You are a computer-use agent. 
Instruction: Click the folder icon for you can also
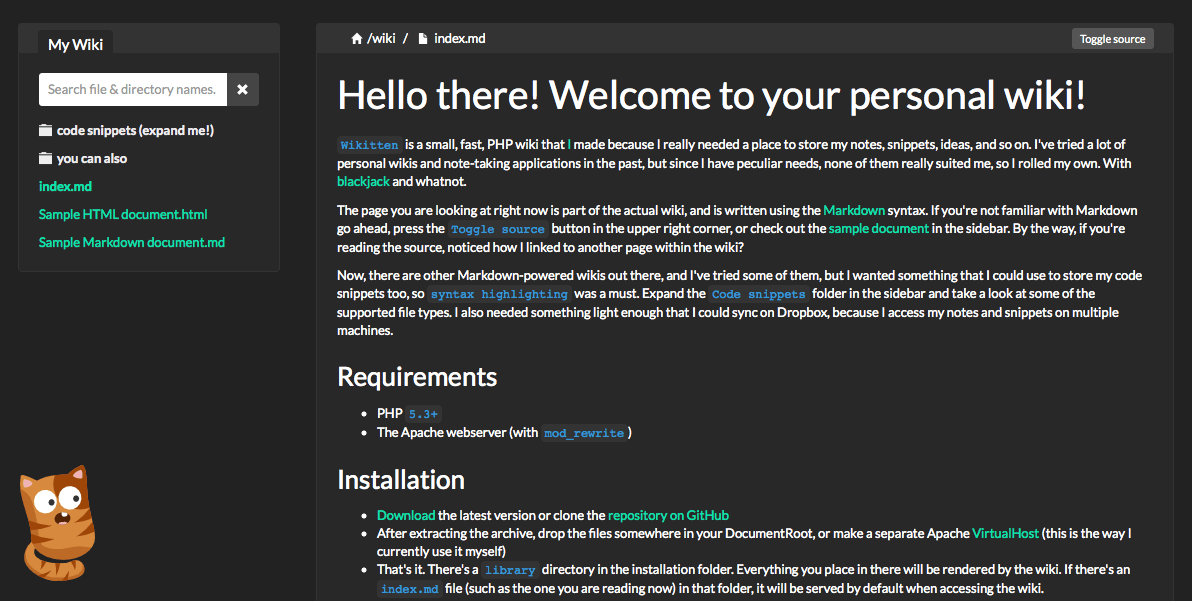[45, 158]
